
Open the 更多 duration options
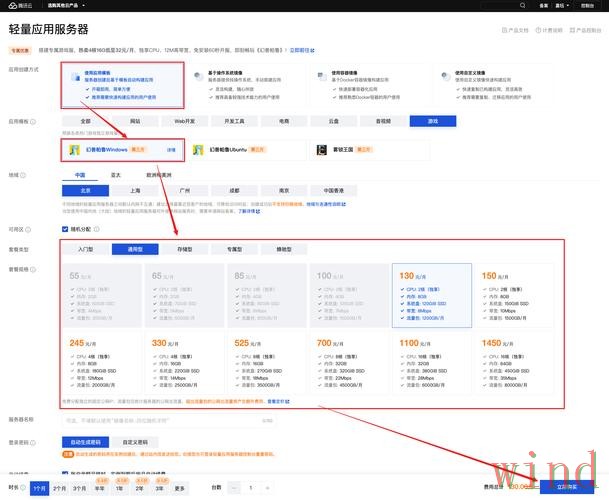tap(180, 488)
